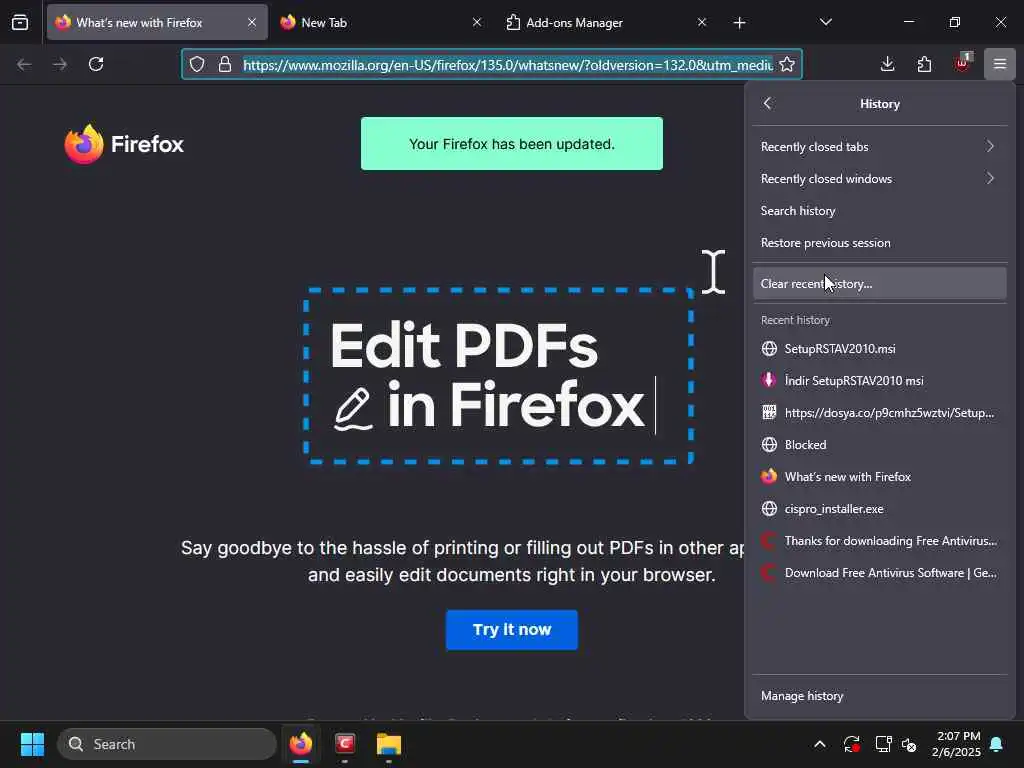
Task: Open tracking protection shield icon
Action: pos(197,64)
